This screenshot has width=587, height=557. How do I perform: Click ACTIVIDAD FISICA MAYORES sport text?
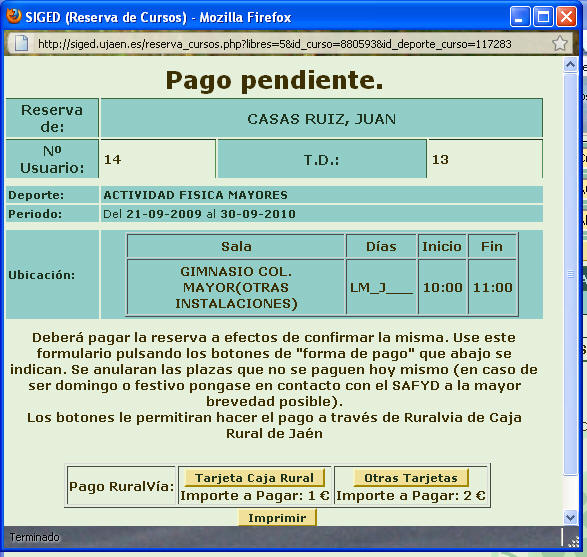tap(195, 195)
